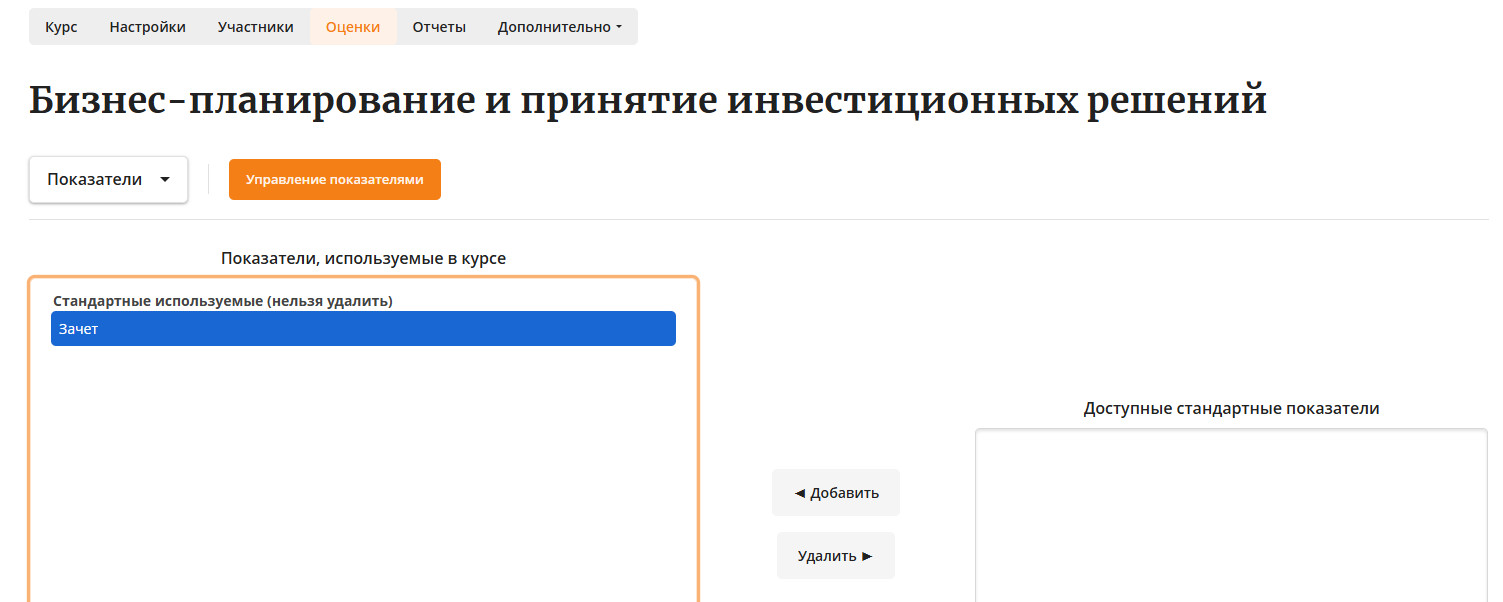Screen dimensions: 1503x602
Task: Click the right arrow icon on Удалить
Action: pyautogui.click(x=867, y=556)
